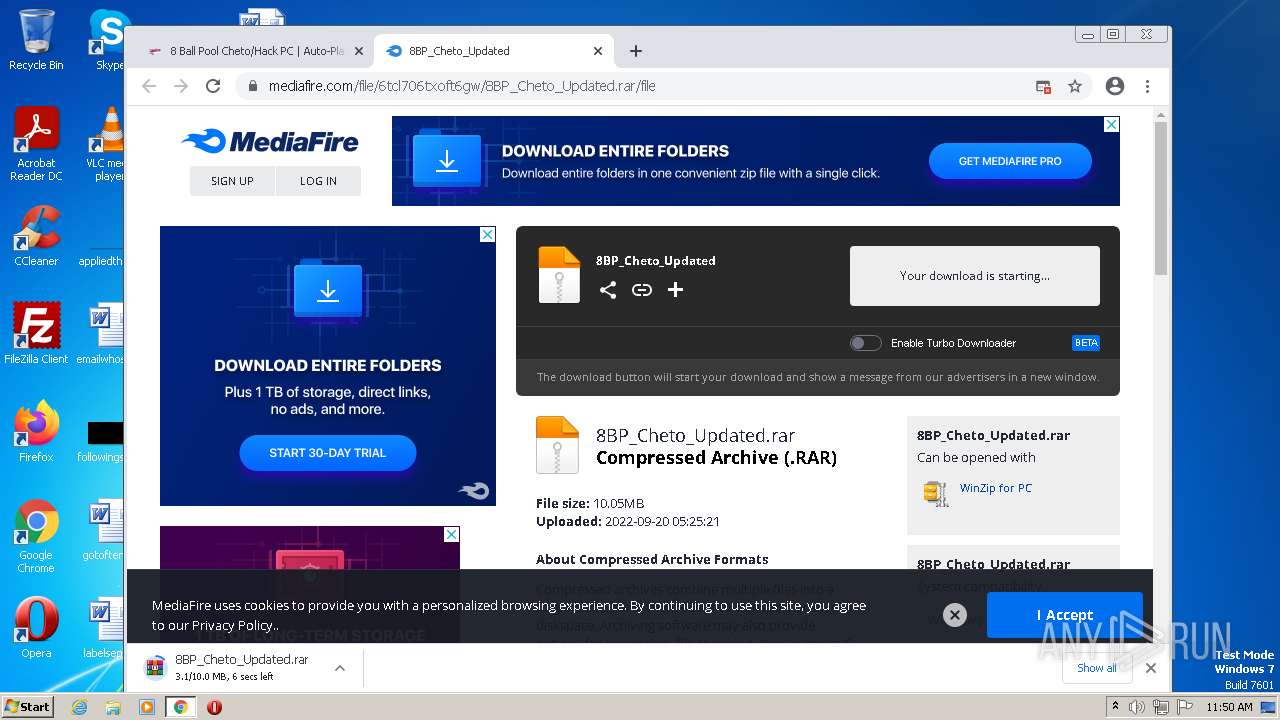Close the left Download Entire Folders ad
The width and height of the screenshot is (1280, 720).
pyautogui.click(x=487, y=234)
